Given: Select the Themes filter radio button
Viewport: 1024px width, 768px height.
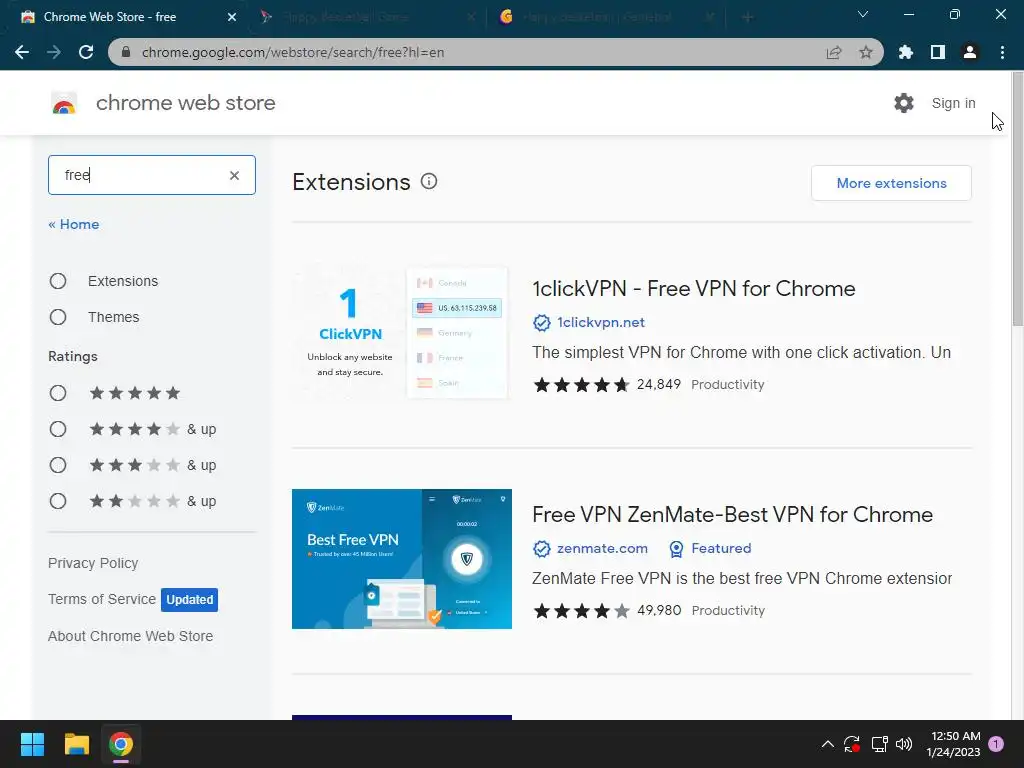Looking at the screenshot, I should [x=58, y=317].
